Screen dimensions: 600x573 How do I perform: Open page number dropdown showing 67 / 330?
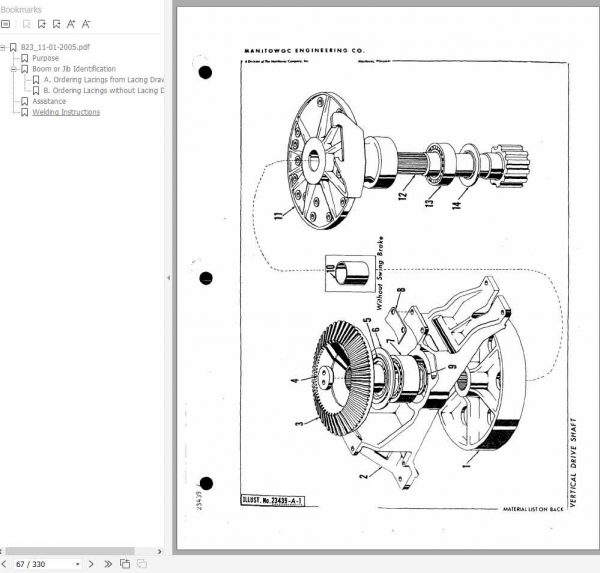point(78,564)
